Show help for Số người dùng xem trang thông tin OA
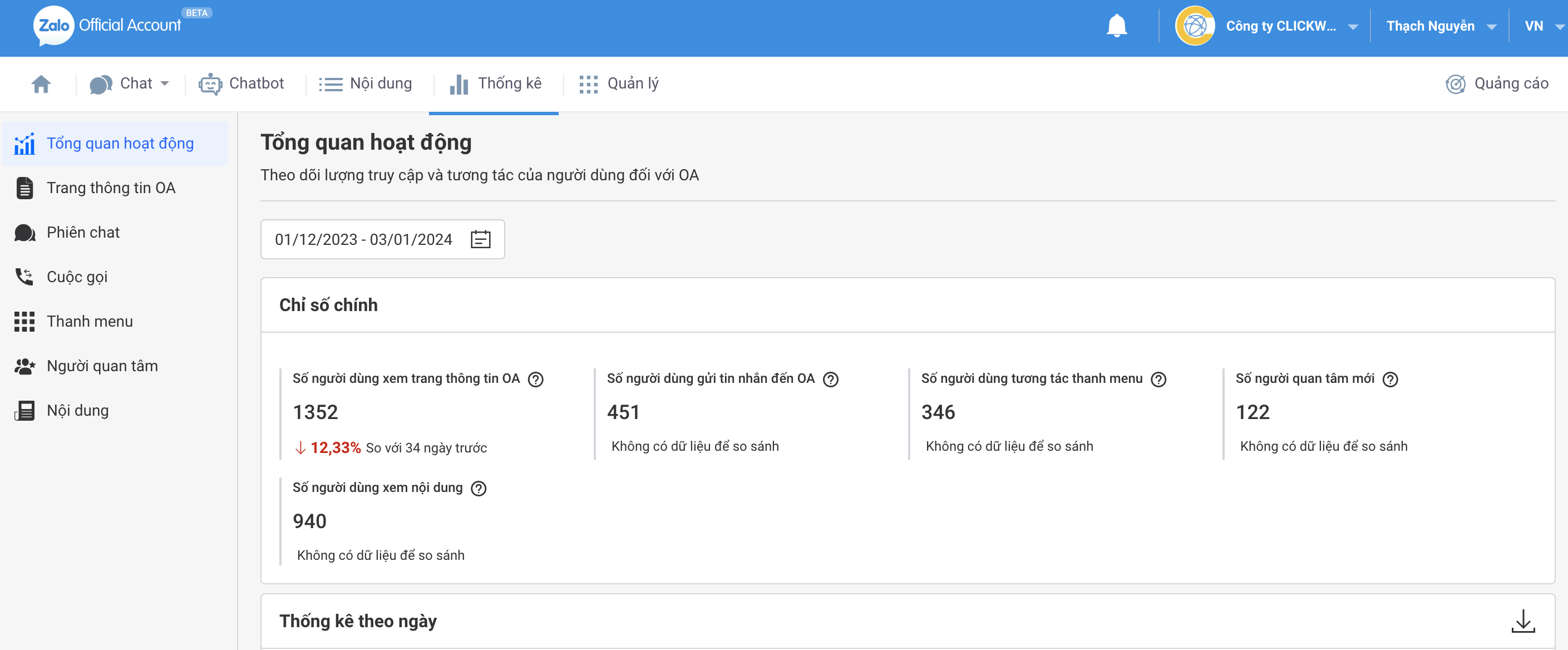This screenshot has width=1568, height=650. tap(535, 379)
